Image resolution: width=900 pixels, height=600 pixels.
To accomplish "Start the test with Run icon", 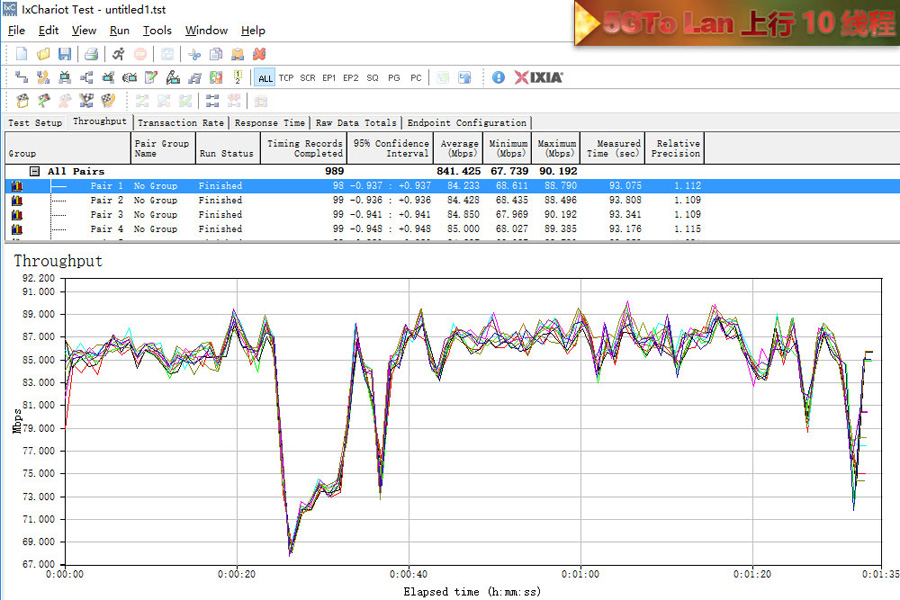I will point(118,54).
